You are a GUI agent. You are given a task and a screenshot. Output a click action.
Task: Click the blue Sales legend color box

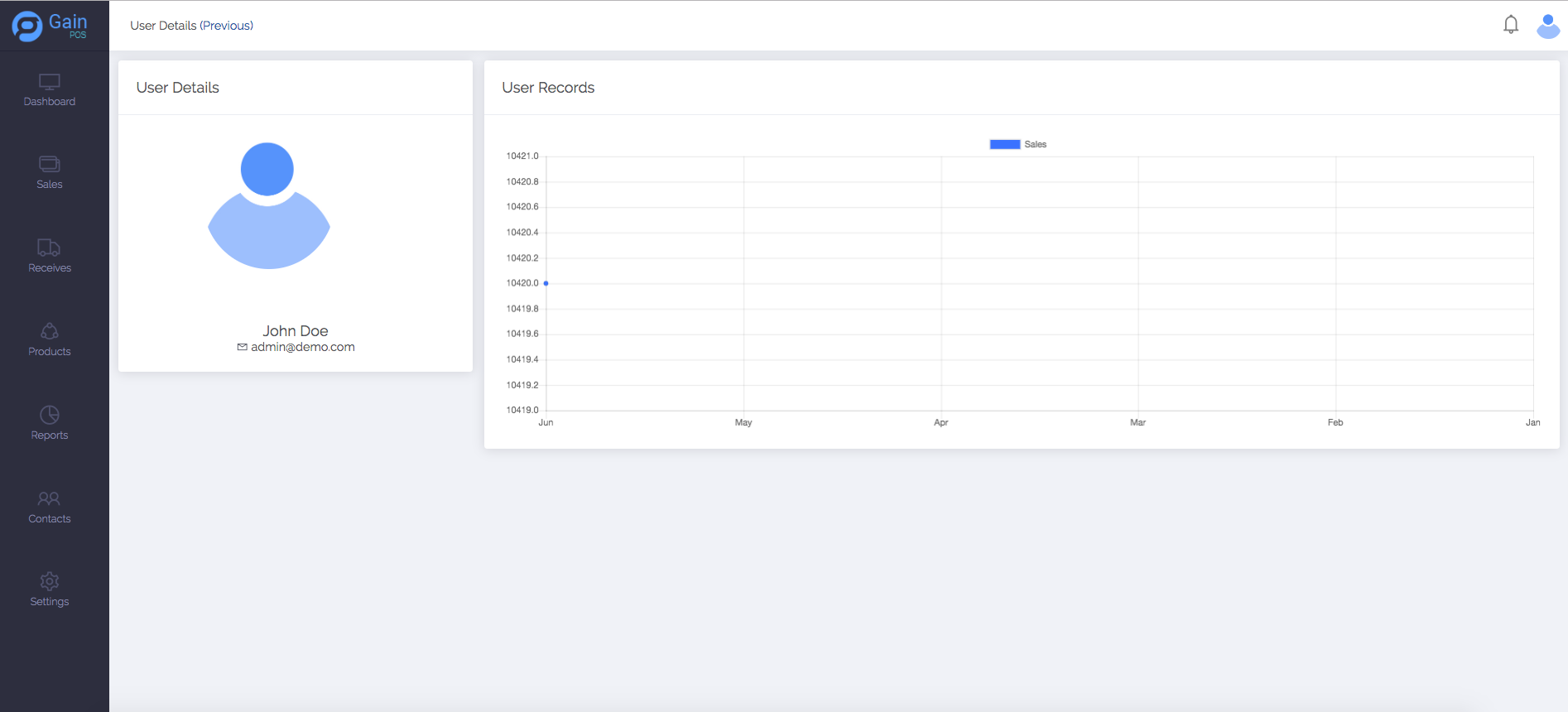(1004, 144)
